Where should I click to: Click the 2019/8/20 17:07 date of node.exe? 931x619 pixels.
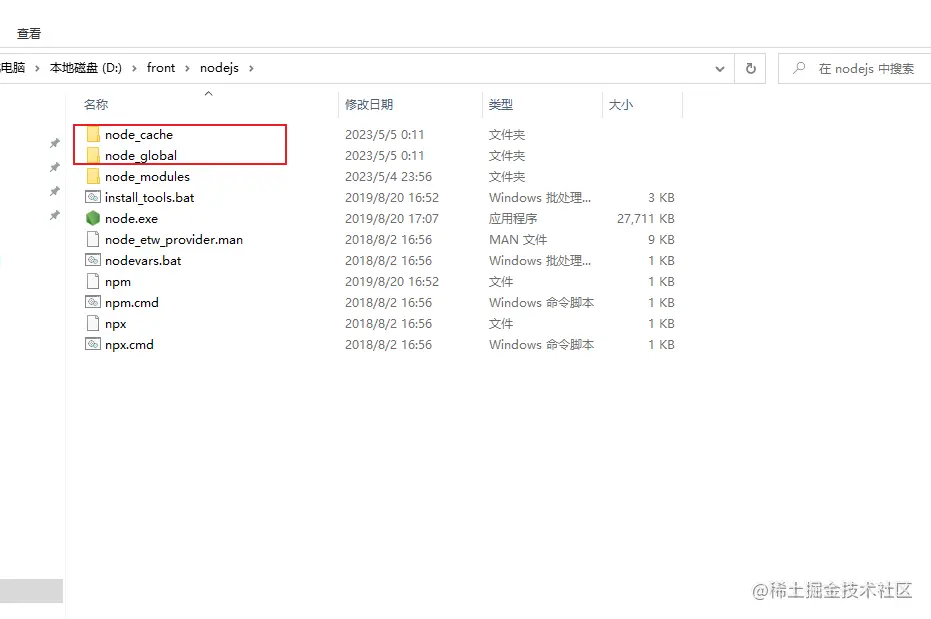392,218
